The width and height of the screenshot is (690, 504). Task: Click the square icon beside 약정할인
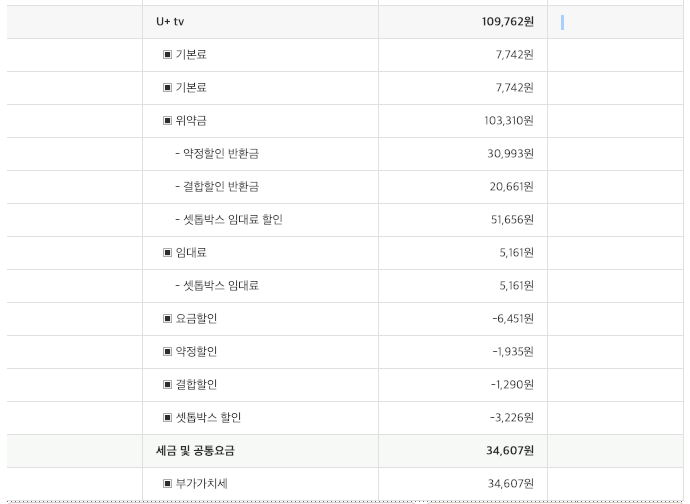point(167,352)
